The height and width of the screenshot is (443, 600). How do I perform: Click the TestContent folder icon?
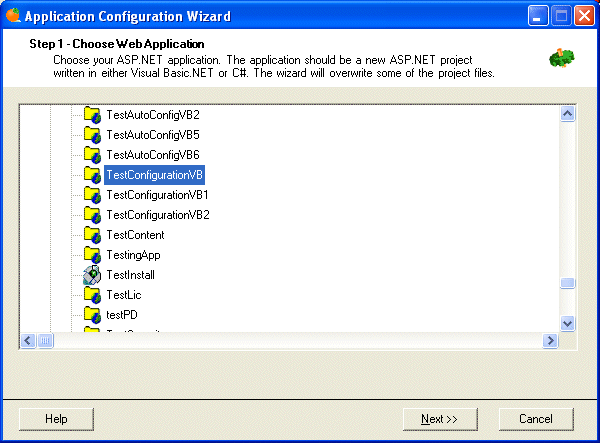[x=92, y=235]
